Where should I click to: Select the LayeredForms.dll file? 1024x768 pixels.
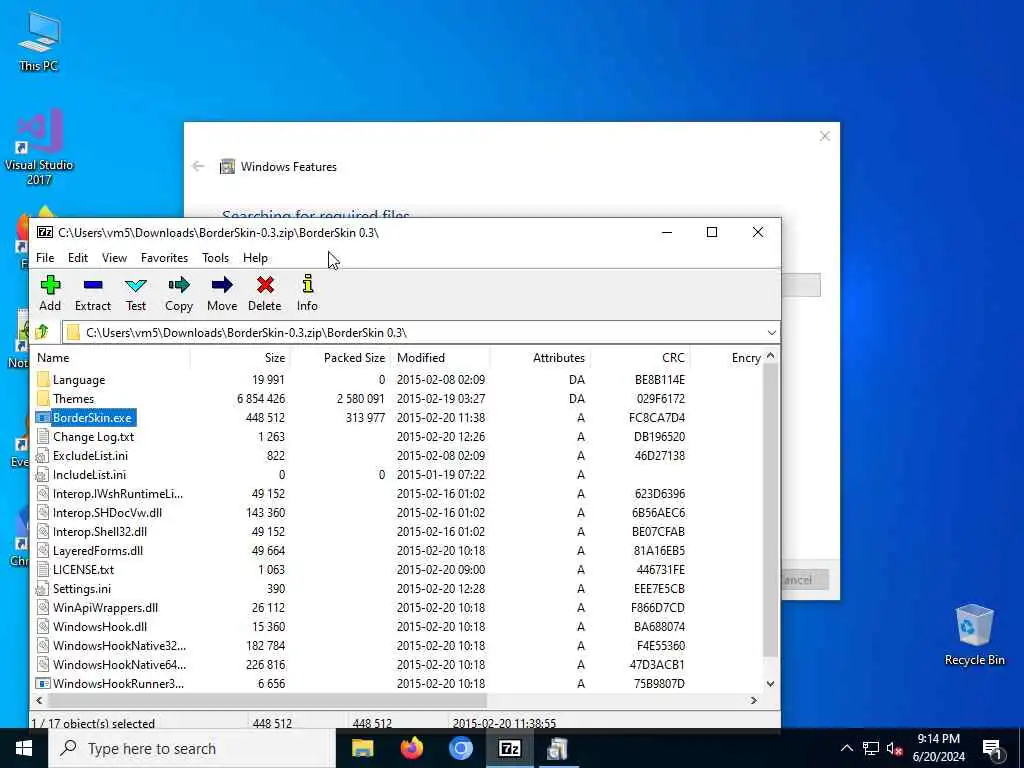tap(98, 551)
